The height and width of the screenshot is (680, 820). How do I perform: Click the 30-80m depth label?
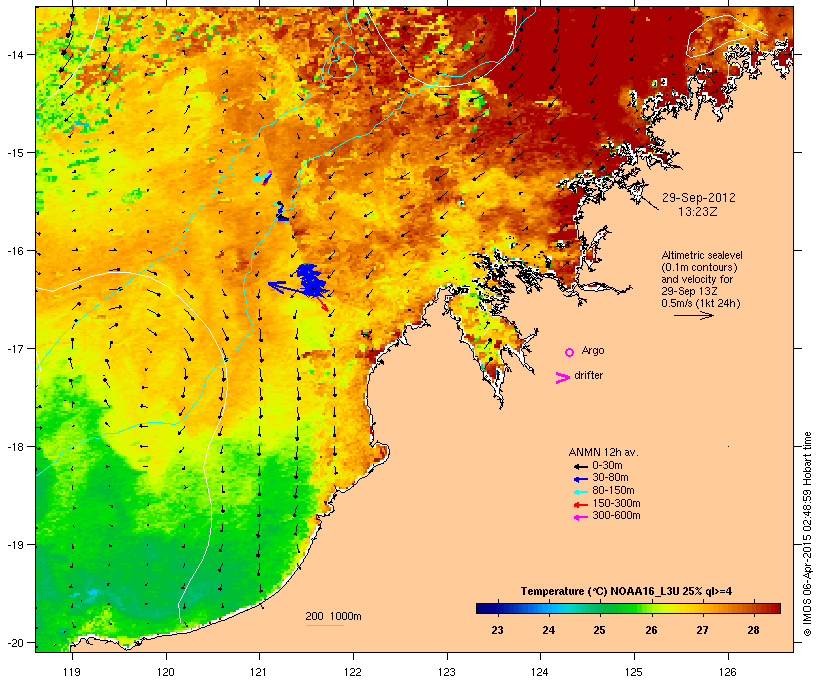pyautogui.click(x=610, y=478)
